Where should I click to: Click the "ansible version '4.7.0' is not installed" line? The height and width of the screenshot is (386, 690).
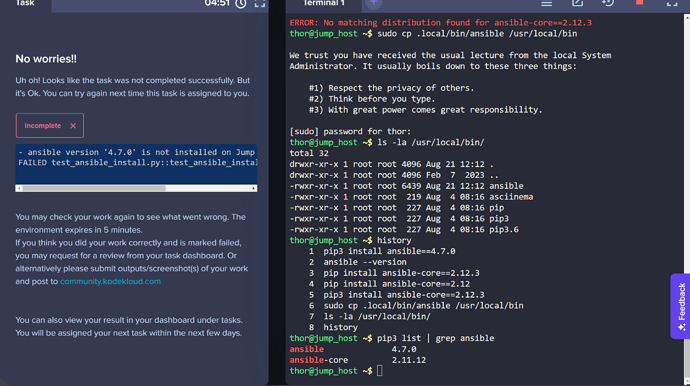click(x=136, y=152)
